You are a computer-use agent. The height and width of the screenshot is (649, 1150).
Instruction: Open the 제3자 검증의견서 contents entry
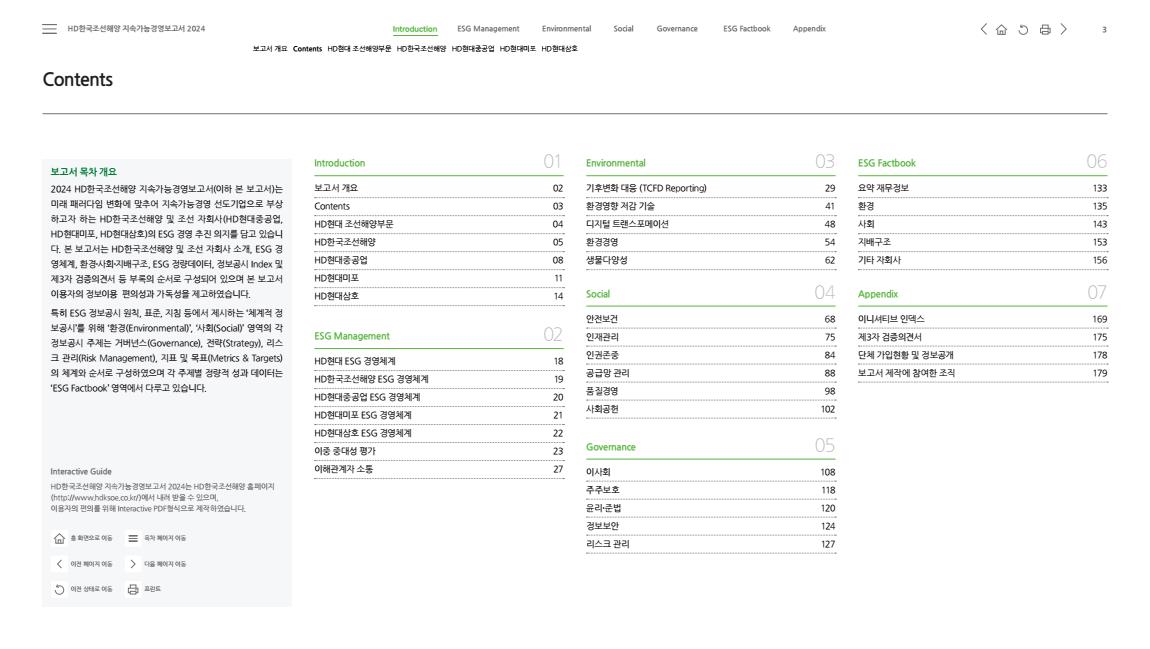pos(892,337)
